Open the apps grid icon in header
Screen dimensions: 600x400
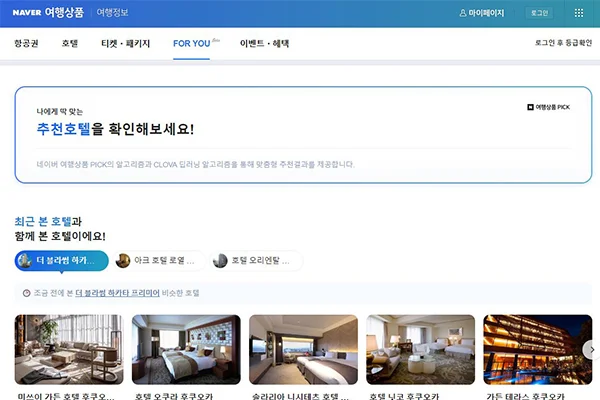coord(579,13)
